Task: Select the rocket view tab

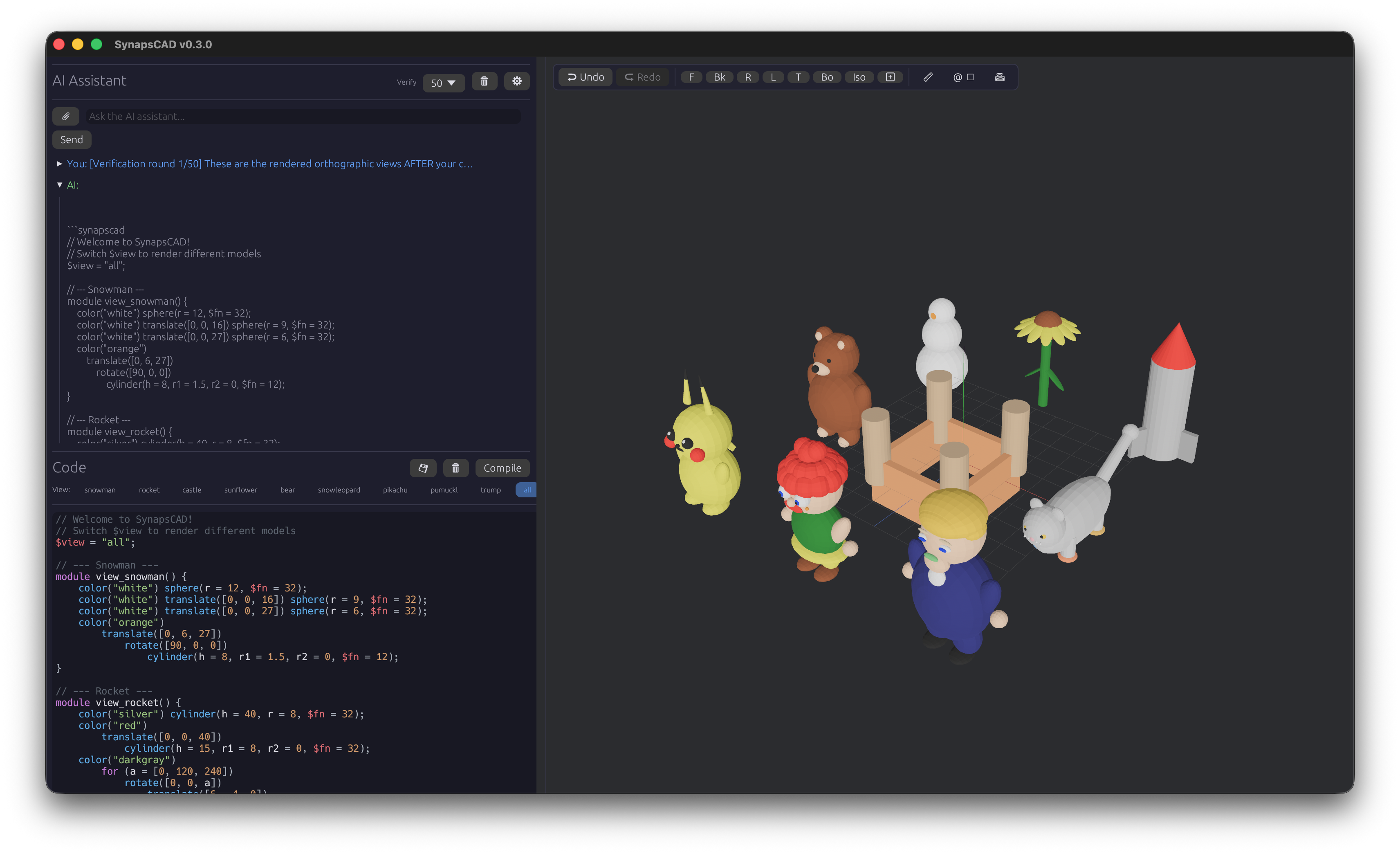Action: pyautogui.click(x=149, y=490)
